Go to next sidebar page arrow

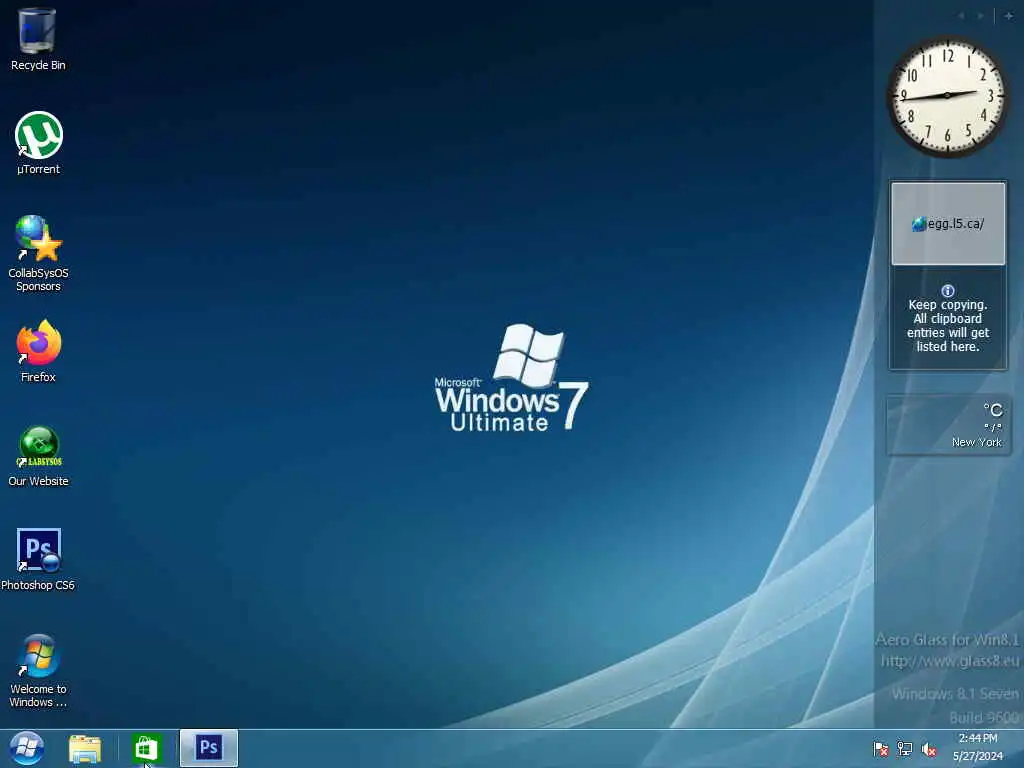[980, 16]
